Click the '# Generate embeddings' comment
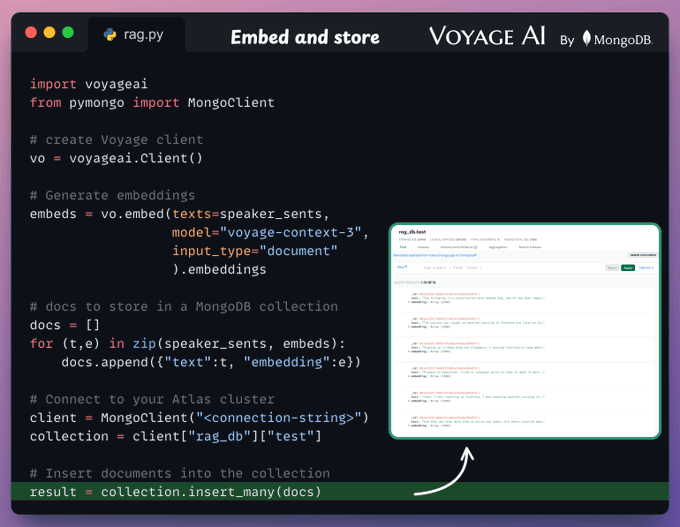The image size is (680, 527). [x=112, y=195]
